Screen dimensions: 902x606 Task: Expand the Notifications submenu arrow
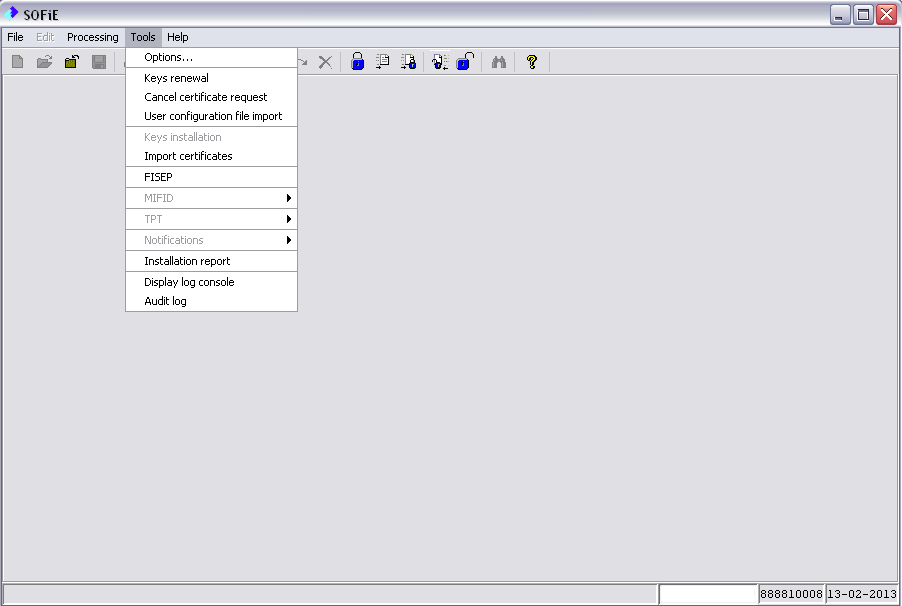[x=288, y=240]
